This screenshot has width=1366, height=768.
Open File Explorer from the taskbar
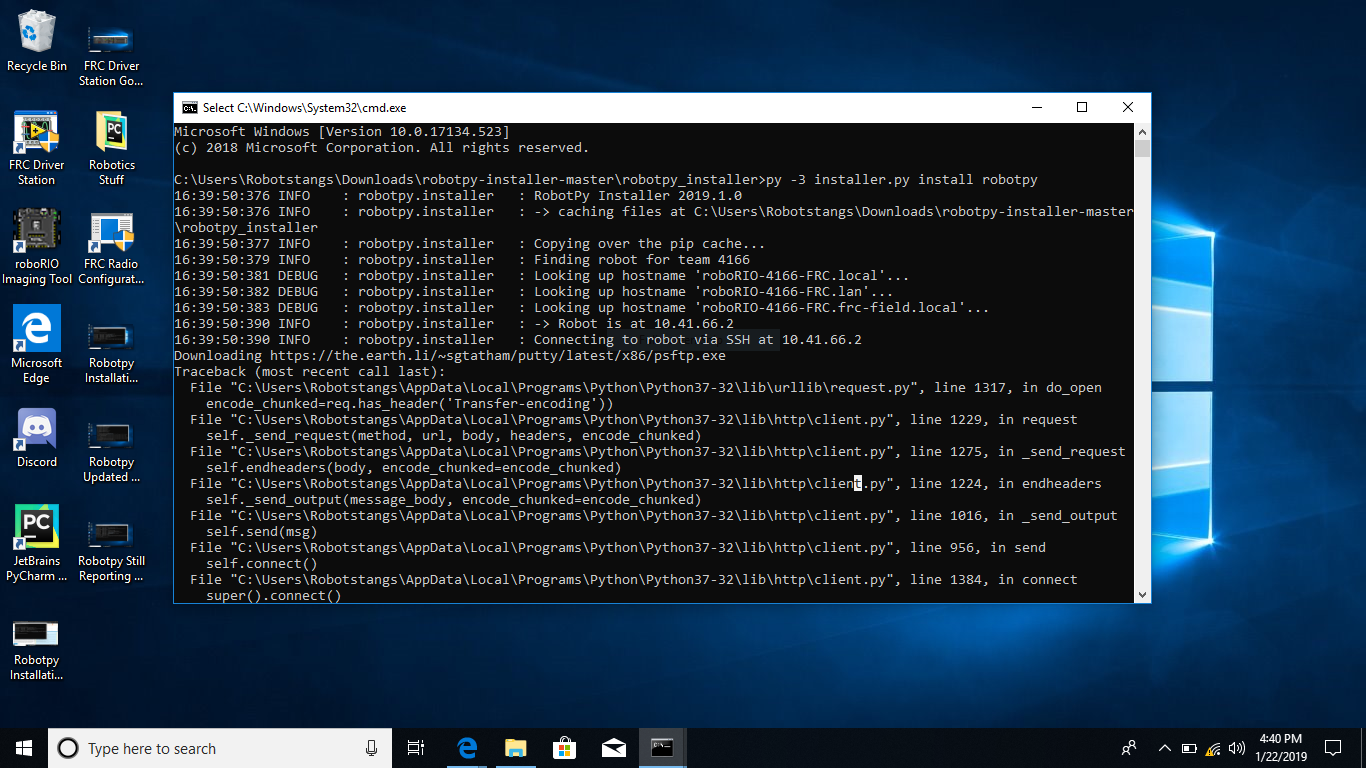click(515, 748)
